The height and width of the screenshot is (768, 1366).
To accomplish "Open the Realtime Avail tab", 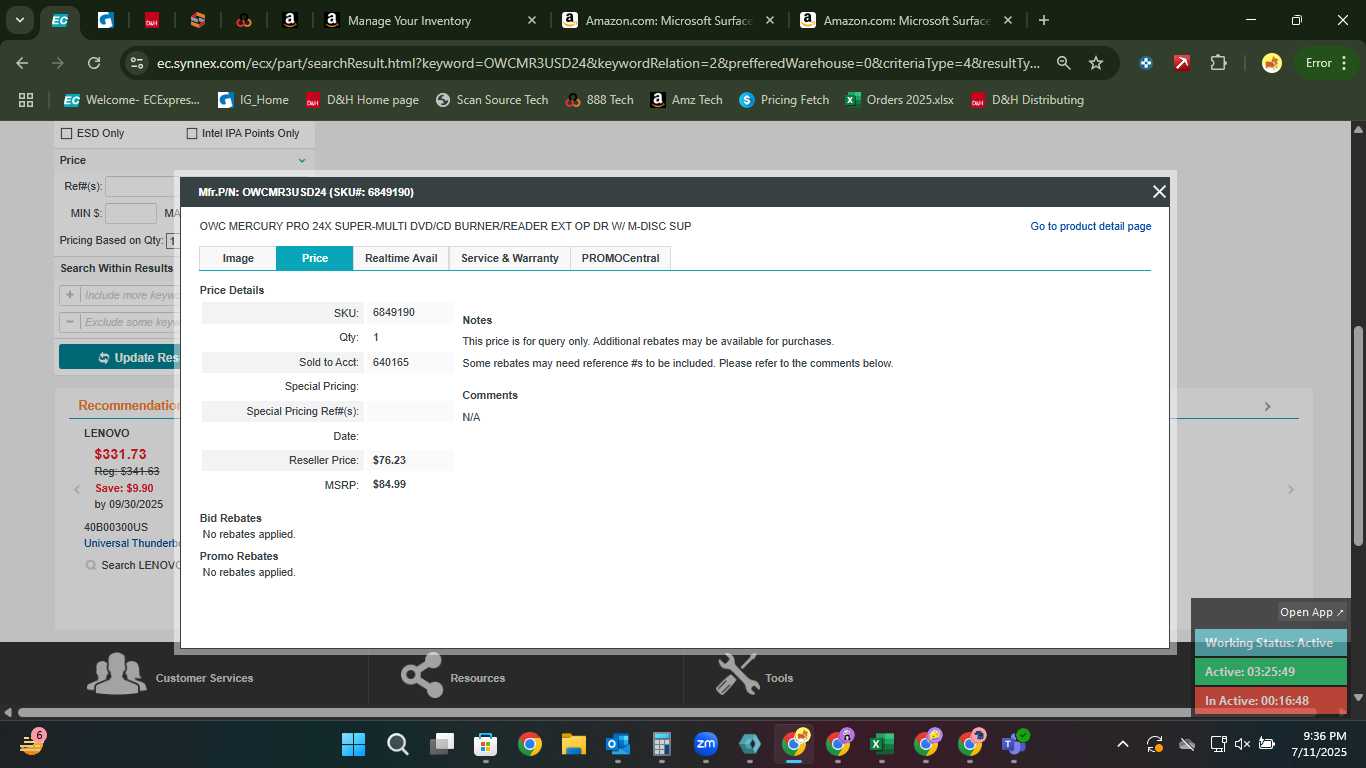I will 401,258.
